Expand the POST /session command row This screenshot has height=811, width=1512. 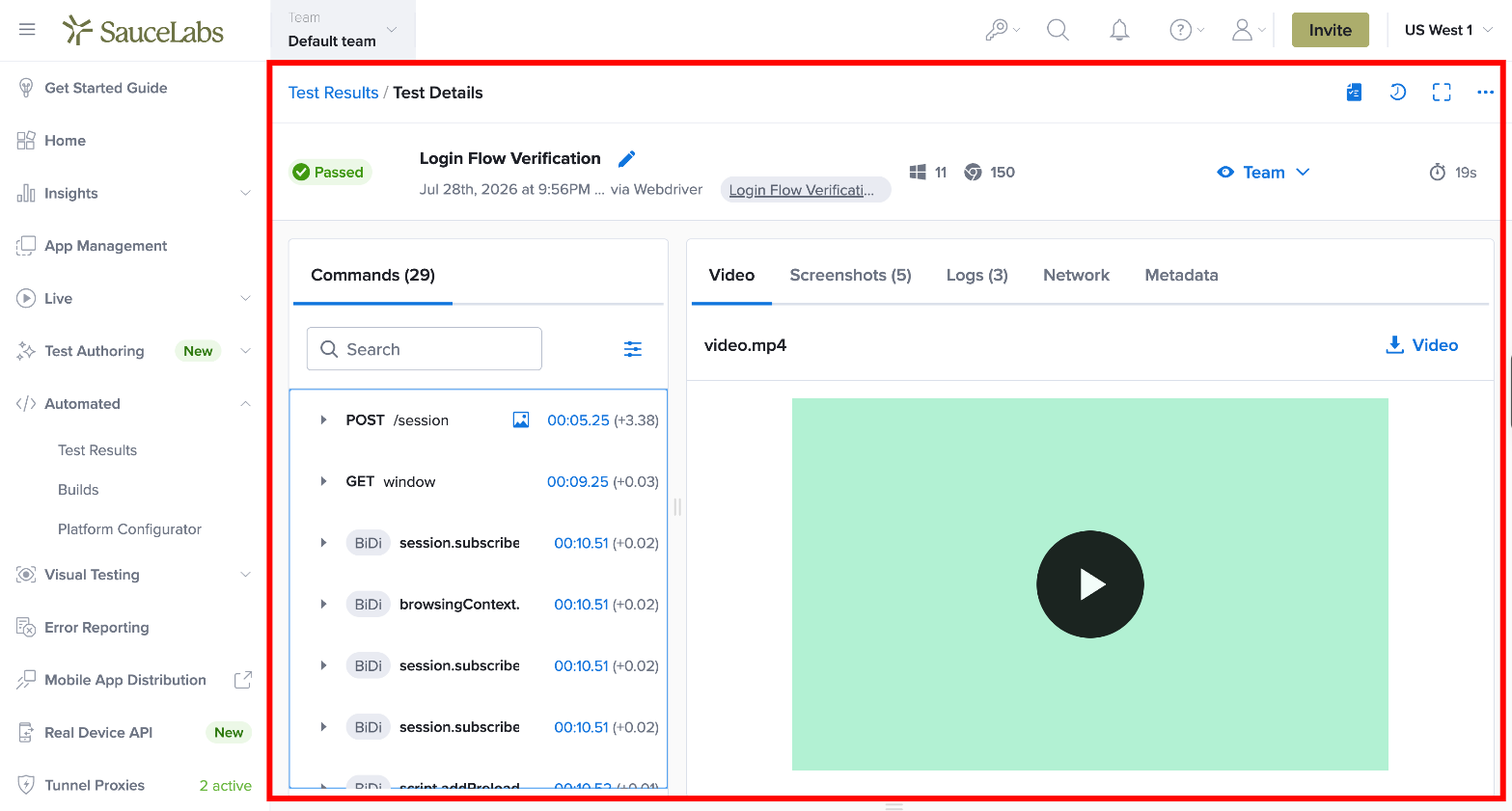[323, 420]
